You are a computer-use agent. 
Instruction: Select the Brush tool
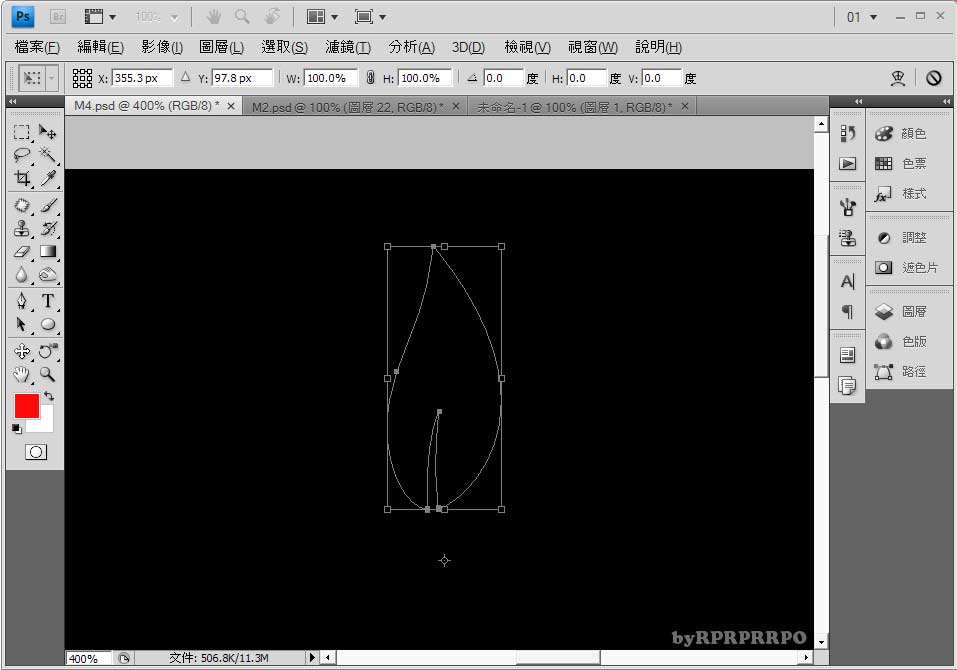pos(48,206)
